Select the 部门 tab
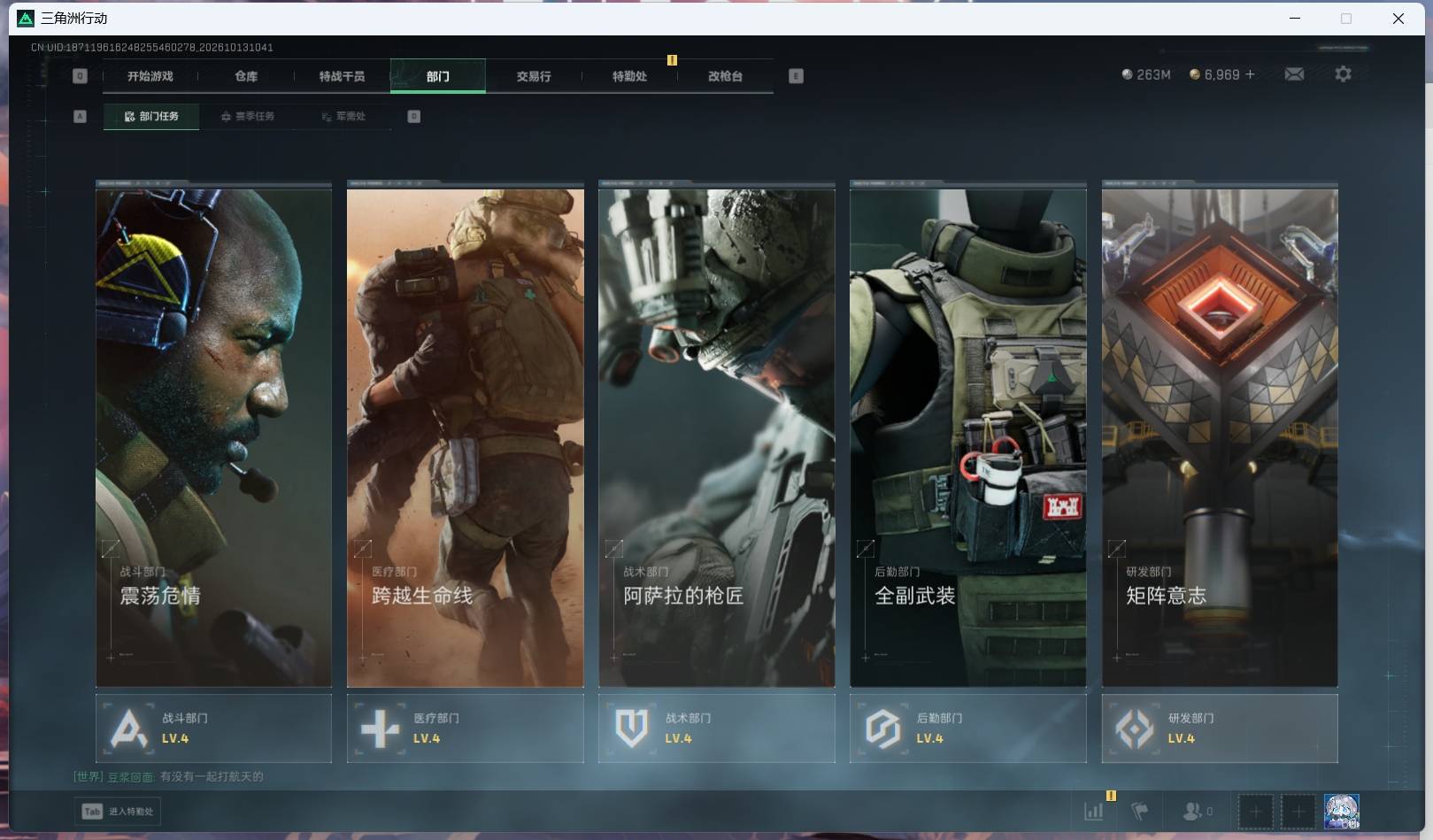 coord(437,76)
